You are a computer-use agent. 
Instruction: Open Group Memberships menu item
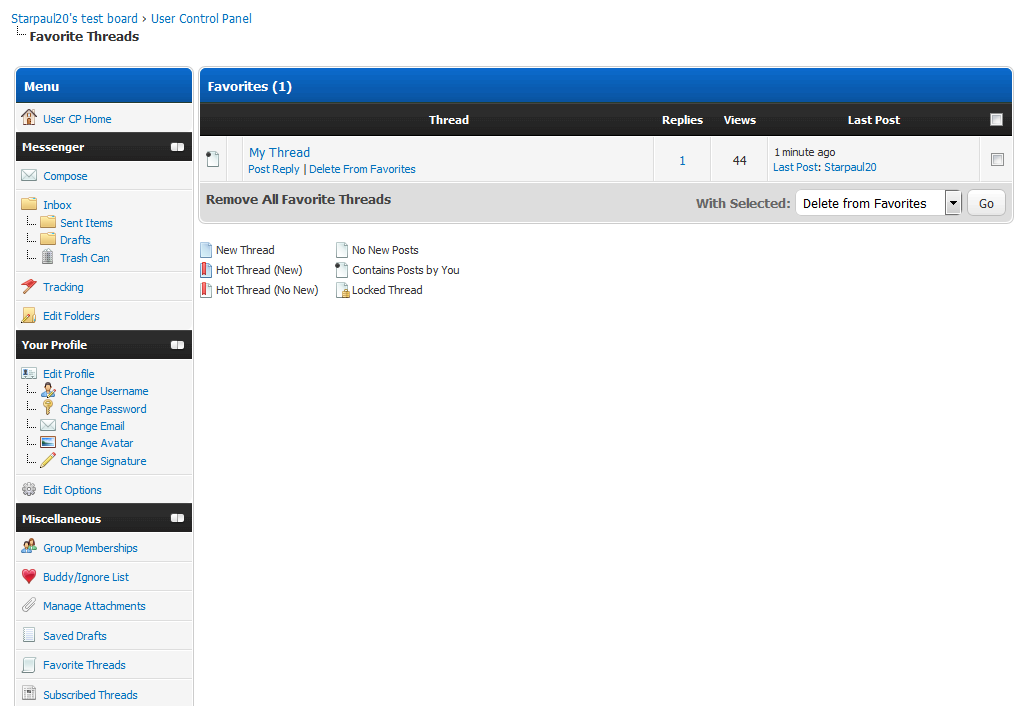click(90, 548)
